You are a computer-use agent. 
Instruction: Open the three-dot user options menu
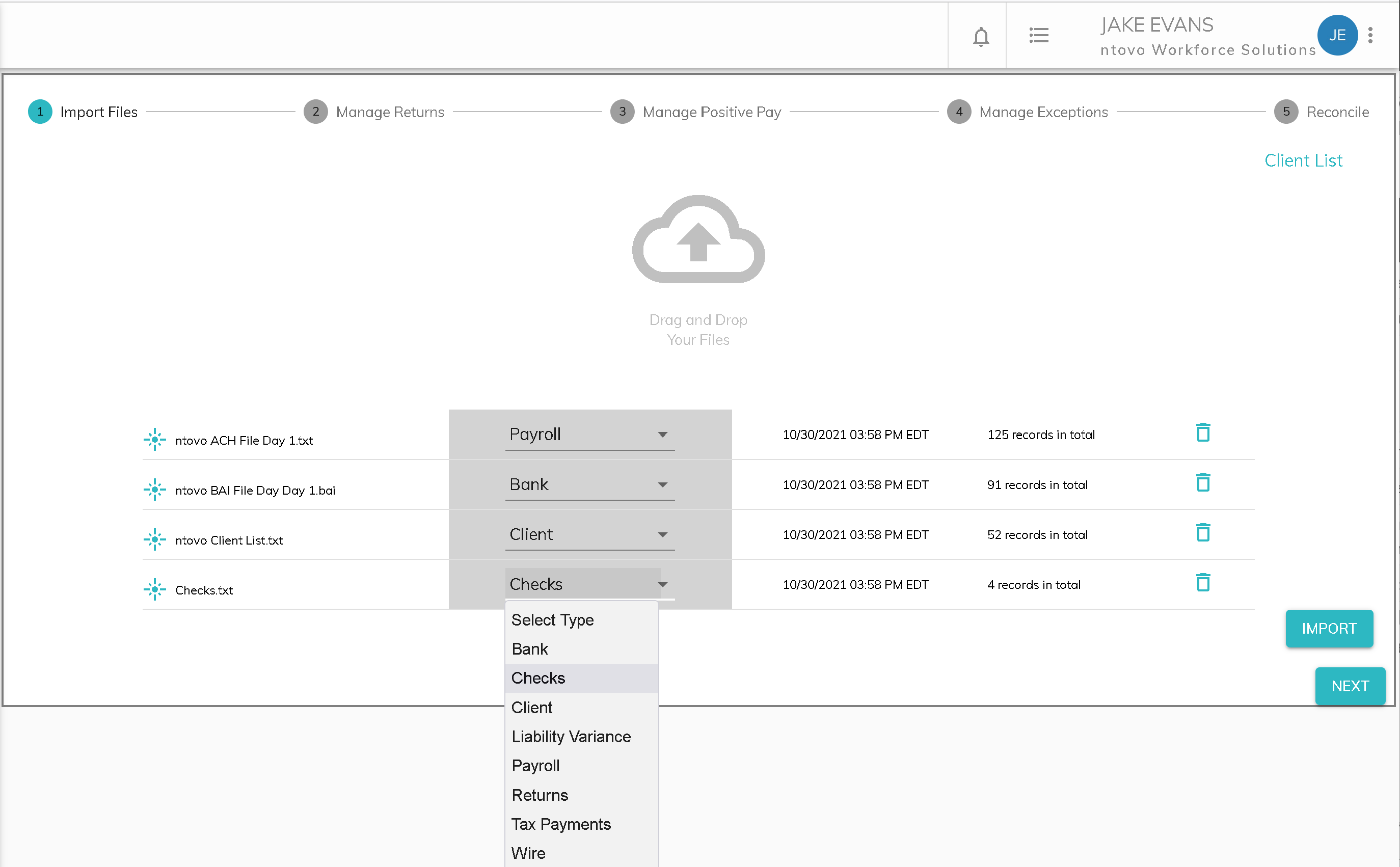(1370, 36)
